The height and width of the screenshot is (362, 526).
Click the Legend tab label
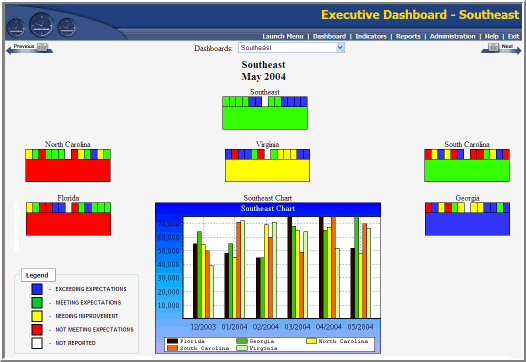(x=38, y=275)
